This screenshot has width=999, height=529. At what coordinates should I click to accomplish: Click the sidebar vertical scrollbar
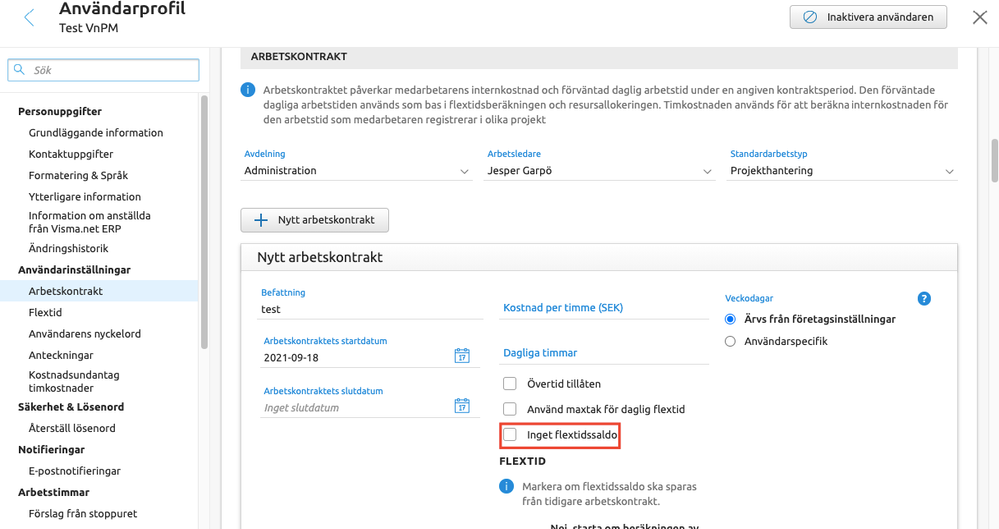coord(204,222)
